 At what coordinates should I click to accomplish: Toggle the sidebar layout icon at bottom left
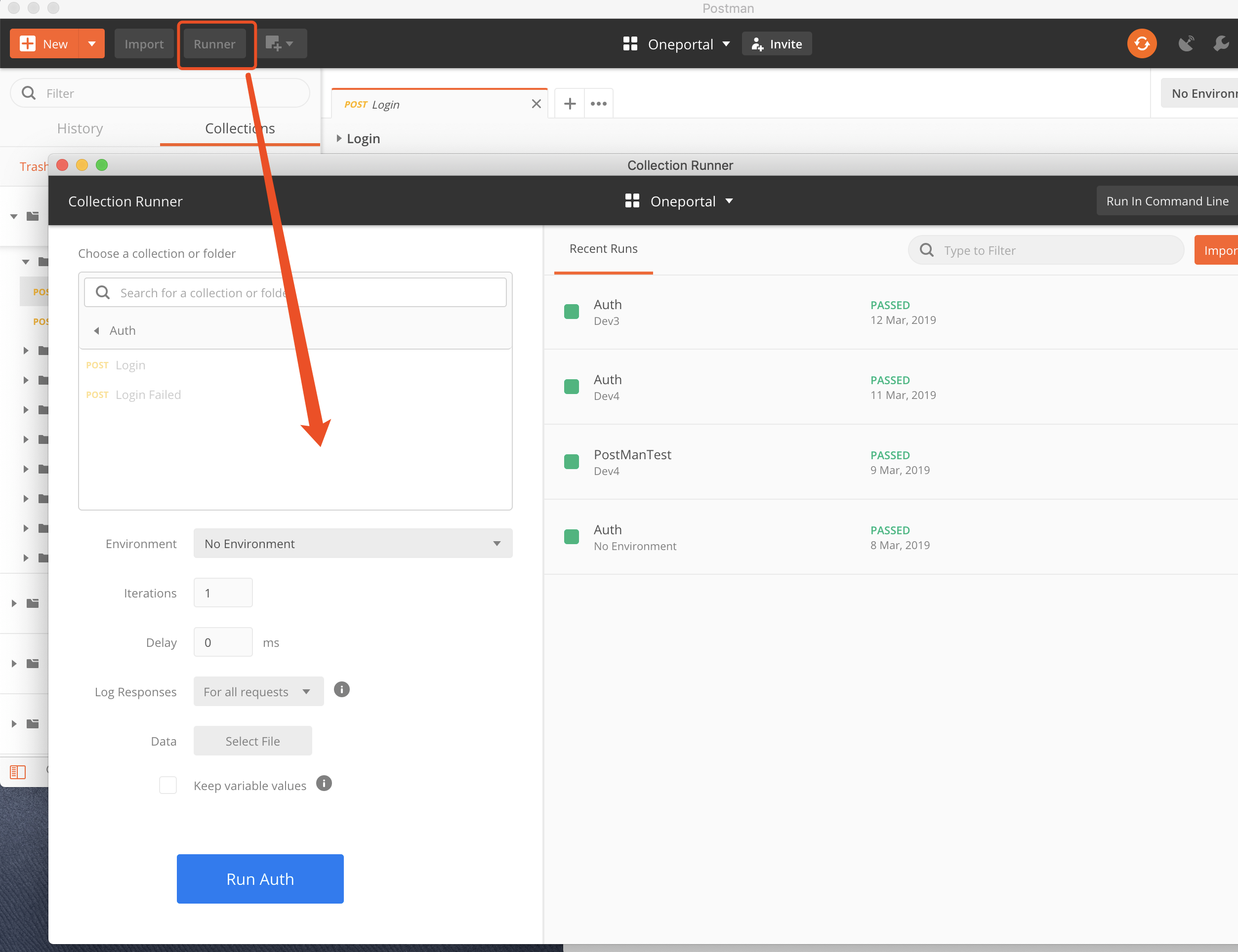tap(18, 772)
